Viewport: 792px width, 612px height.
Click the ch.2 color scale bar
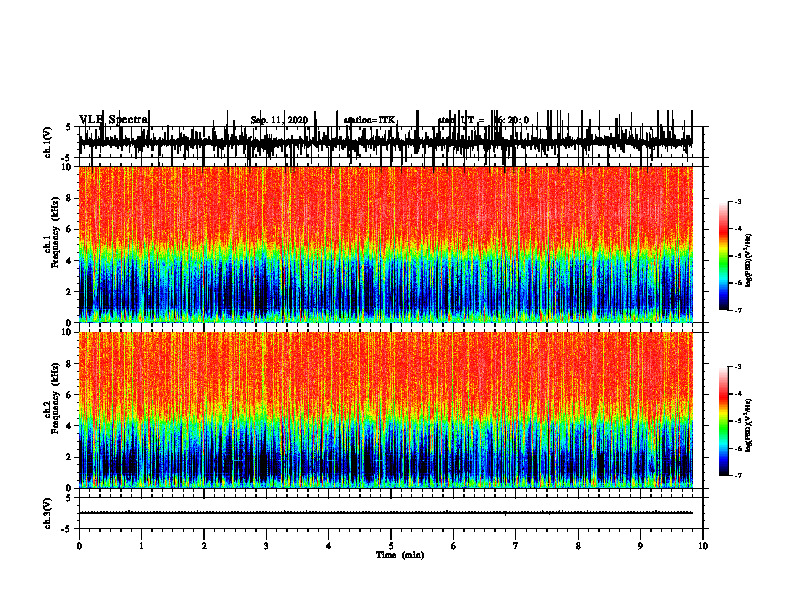[x=724, y=421]
